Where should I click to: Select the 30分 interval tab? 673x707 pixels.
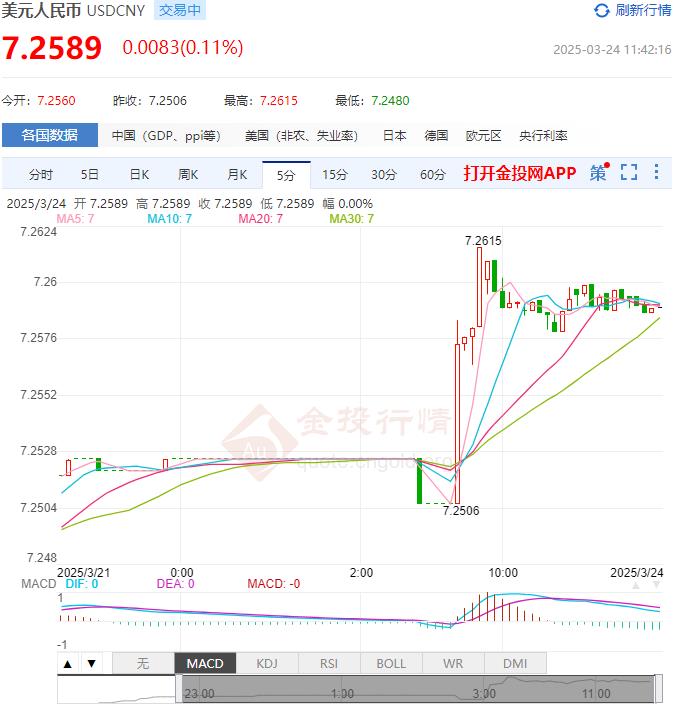point(384,174)
